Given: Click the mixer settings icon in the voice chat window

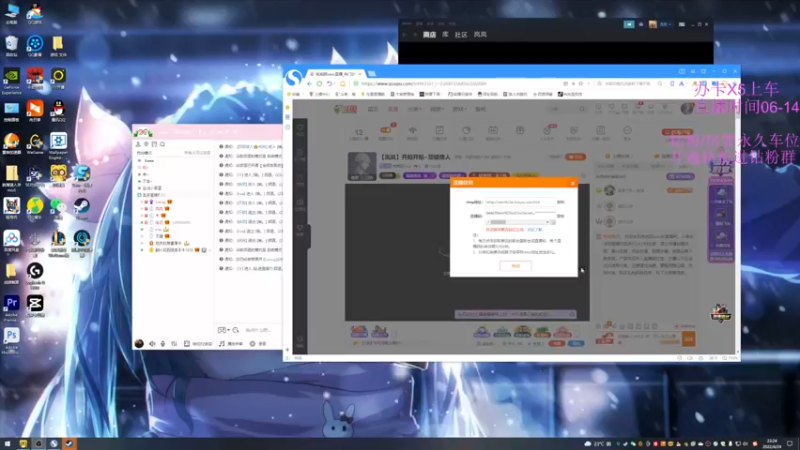Looking at the screenshot, I should [174, 344].
